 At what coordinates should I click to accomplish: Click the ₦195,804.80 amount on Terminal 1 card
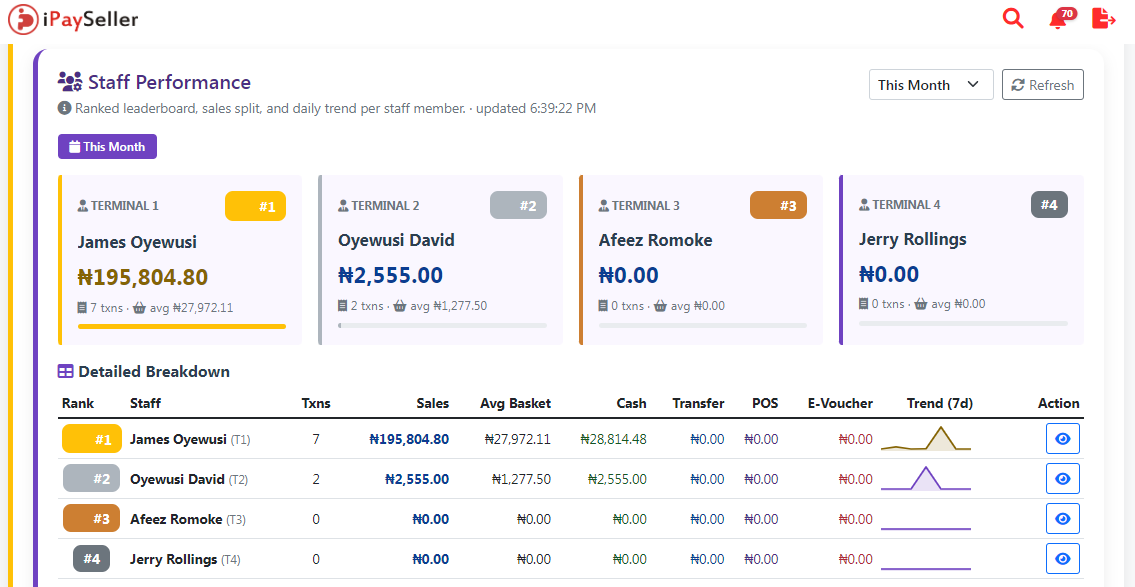(x=143, y=277)
